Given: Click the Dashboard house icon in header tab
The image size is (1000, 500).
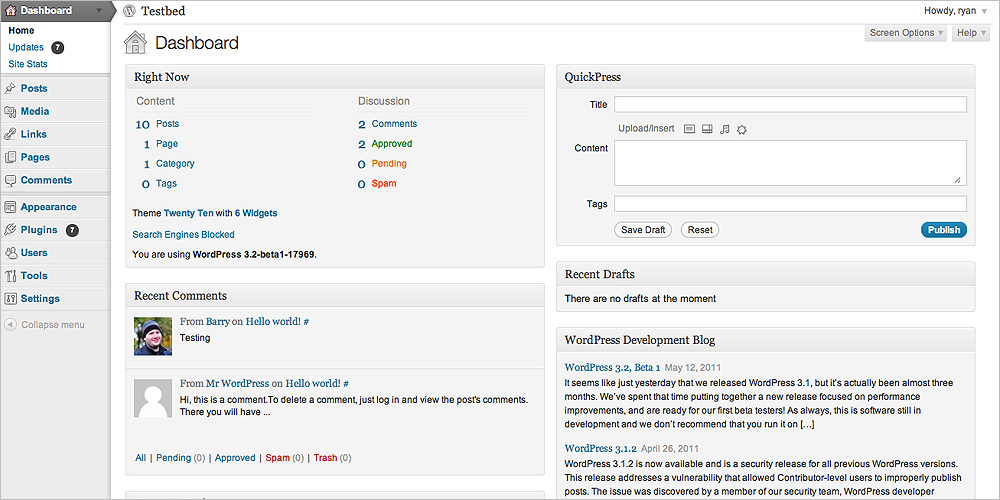Looking at the screenshot, I should pos(11,10).
